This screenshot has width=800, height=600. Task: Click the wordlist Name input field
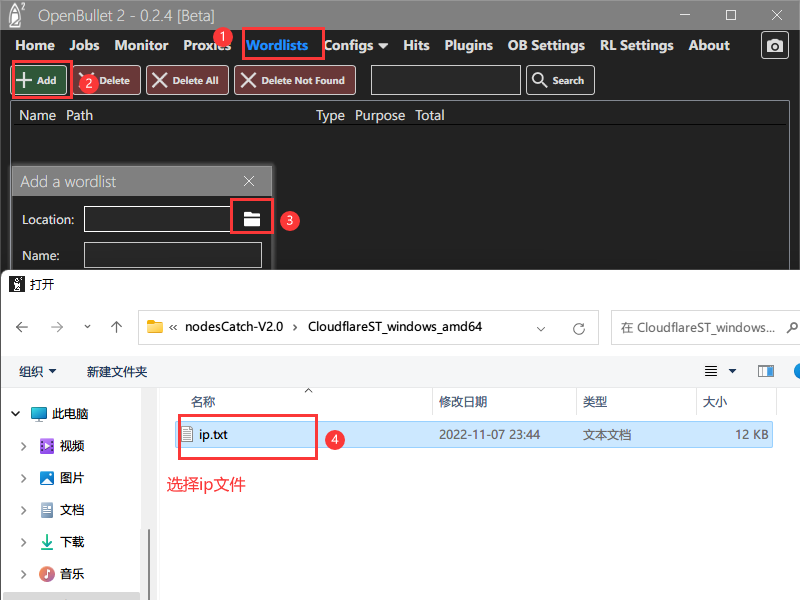point(172,256)
